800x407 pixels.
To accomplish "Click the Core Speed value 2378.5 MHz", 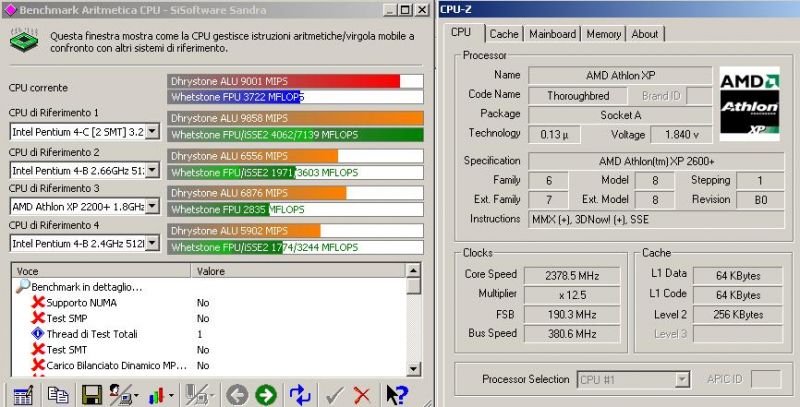I will 572,275.
